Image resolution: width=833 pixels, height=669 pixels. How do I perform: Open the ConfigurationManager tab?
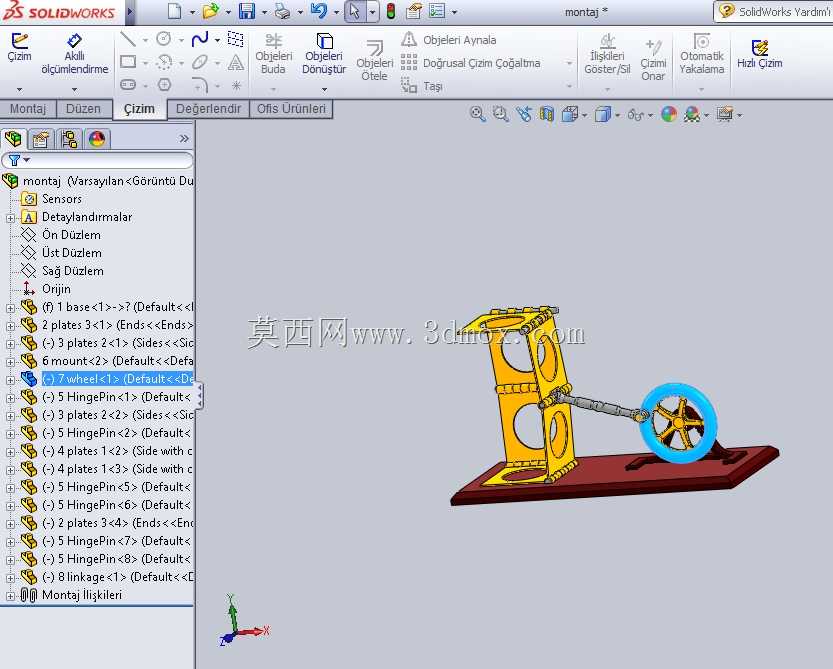[69, 139]
